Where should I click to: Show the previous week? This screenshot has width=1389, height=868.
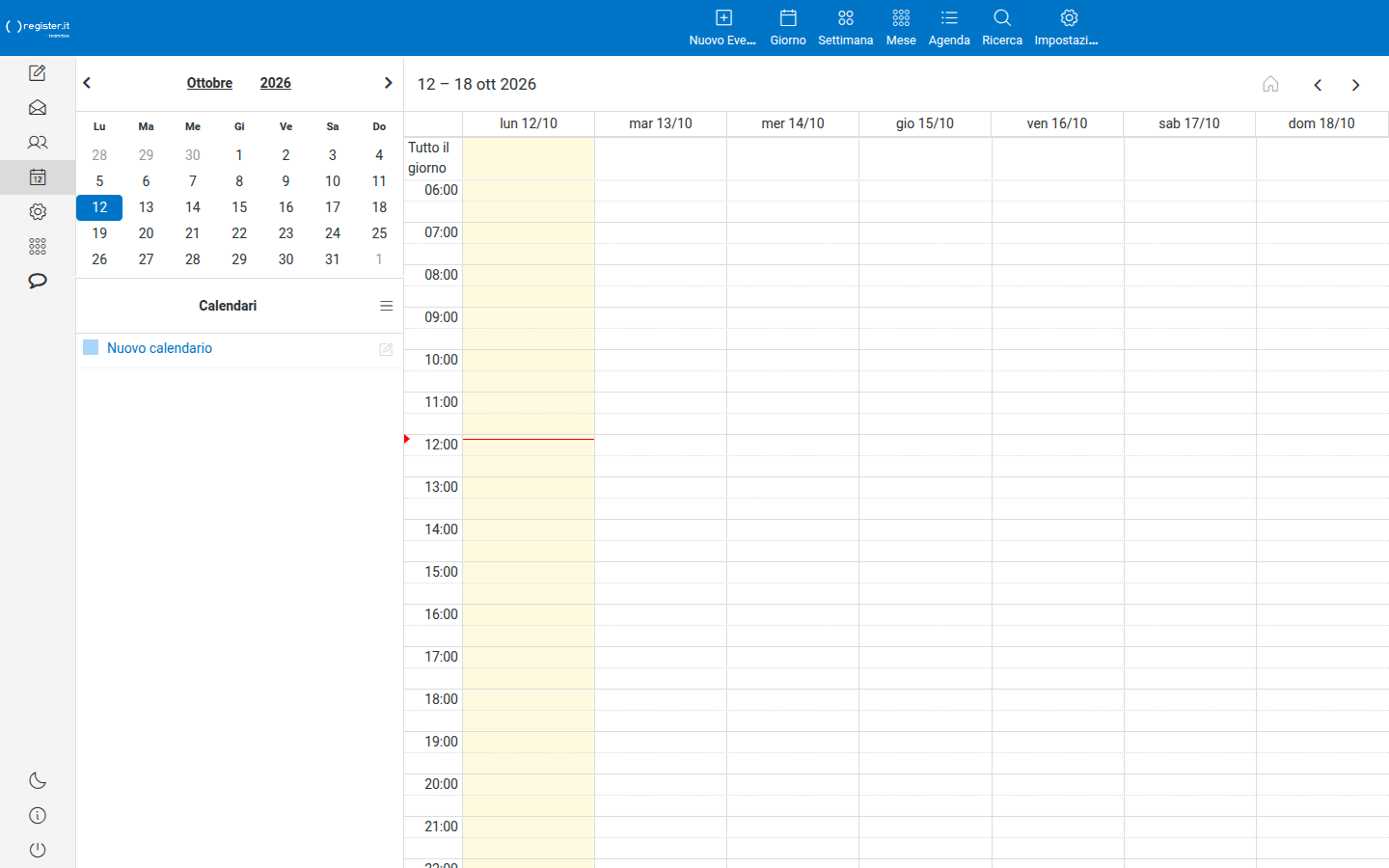[x=1318, y=85]
